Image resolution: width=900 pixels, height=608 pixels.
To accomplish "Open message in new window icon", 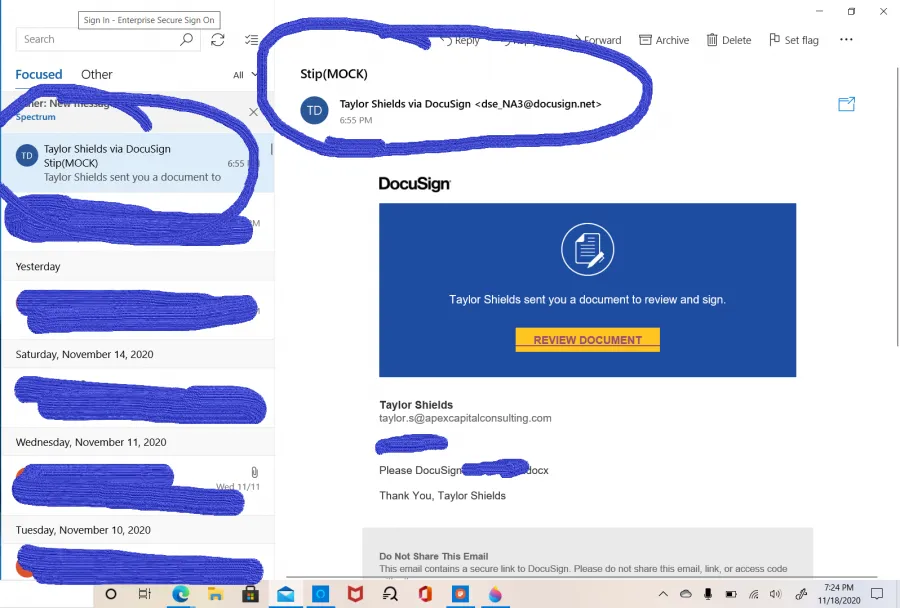I will [x=847, y=104].
